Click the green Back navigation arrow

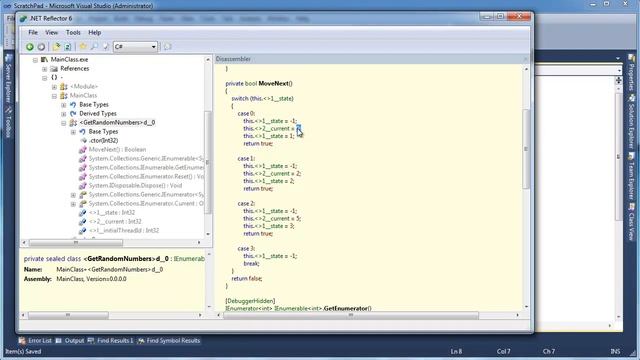point(30,47)
